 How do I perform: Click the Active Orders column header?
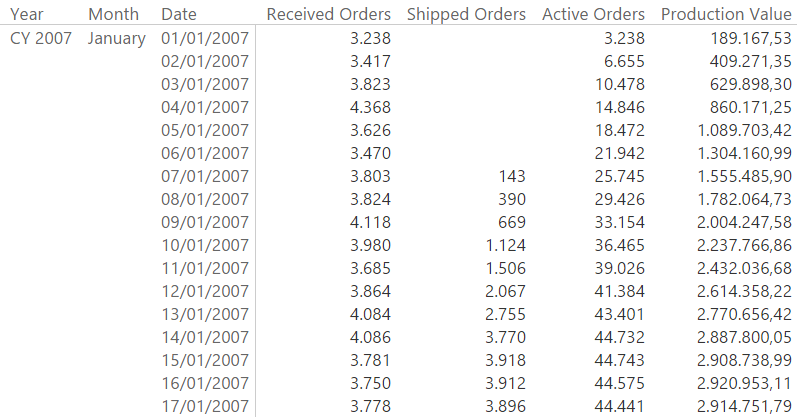(x=593, y=14)
